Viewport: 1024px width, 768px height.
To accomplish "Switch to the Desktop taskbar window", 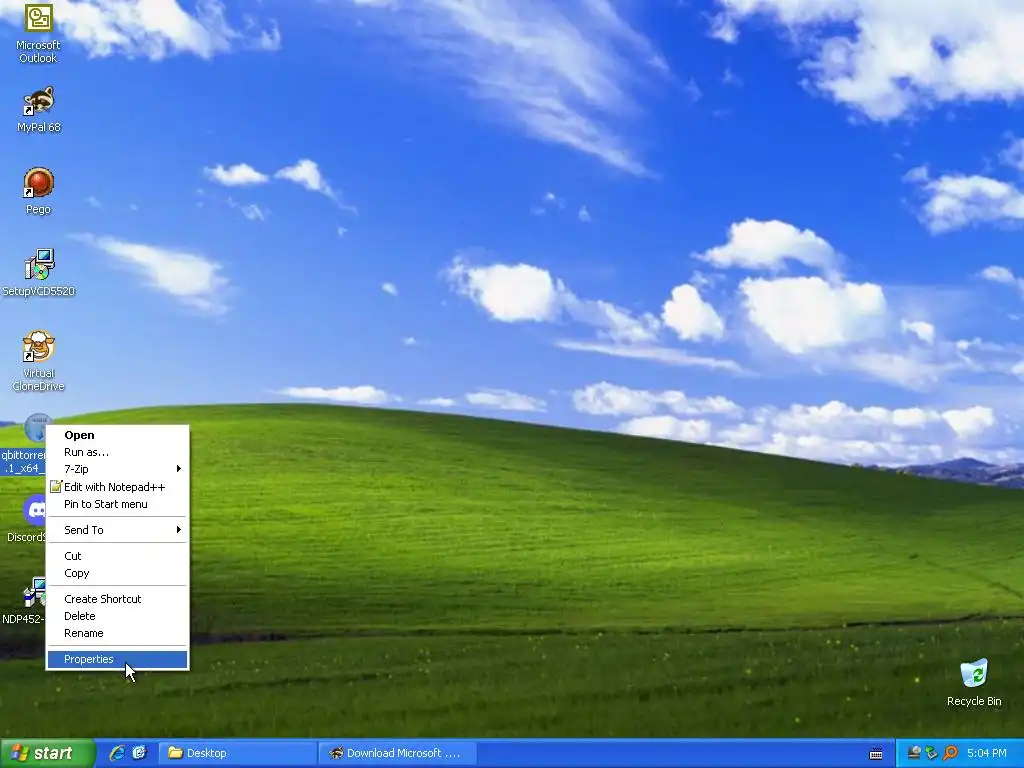I will click(x=236, y=753).
